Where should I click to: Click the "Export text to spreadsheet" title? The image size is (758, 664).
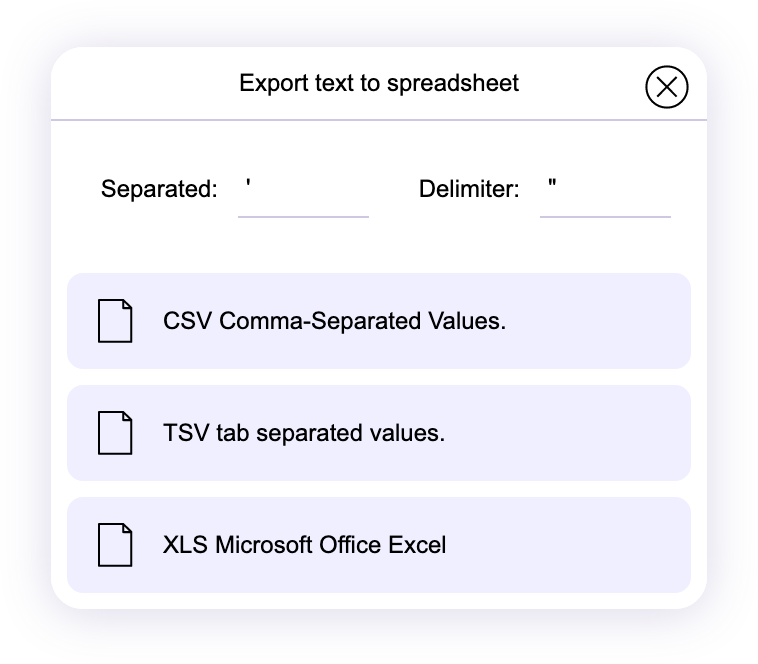[x=379, y=83]
